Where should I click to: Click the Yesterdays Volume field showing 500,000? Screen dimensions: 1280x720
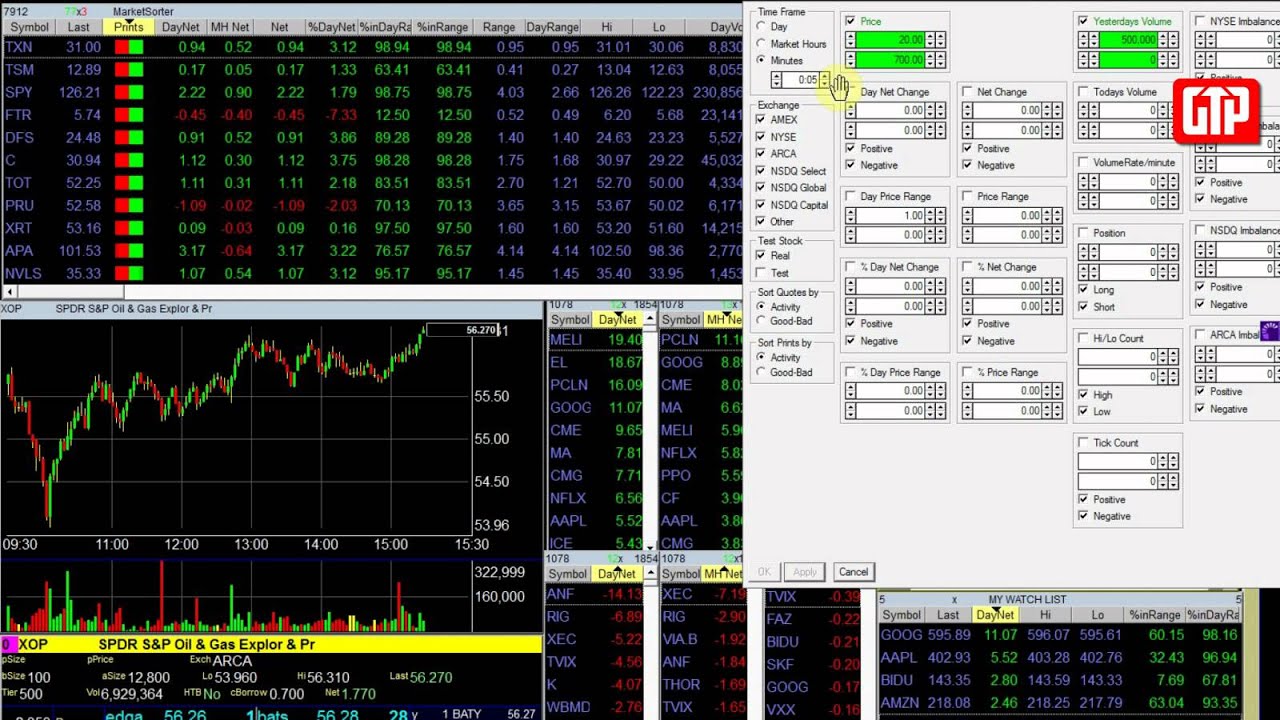1127,40
